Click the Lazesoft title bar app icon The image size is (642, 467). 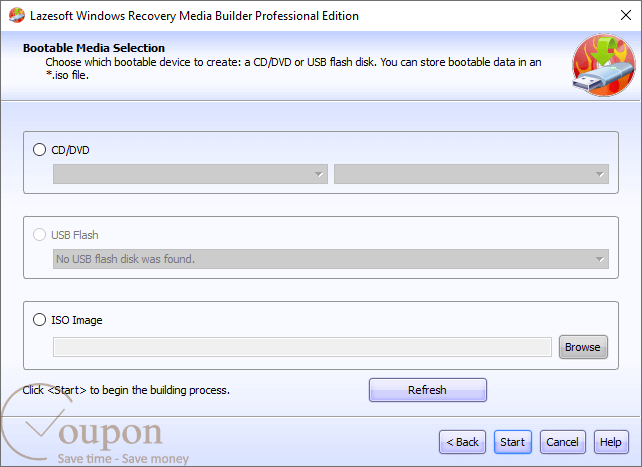(17, 16)
